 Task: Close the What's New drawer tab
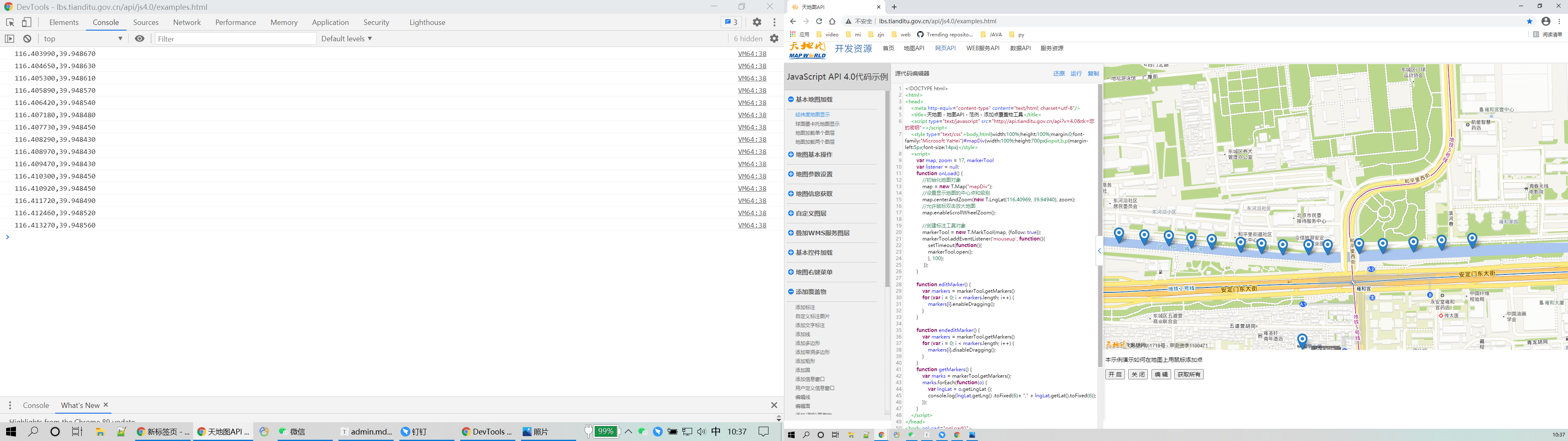click(106, 405)
